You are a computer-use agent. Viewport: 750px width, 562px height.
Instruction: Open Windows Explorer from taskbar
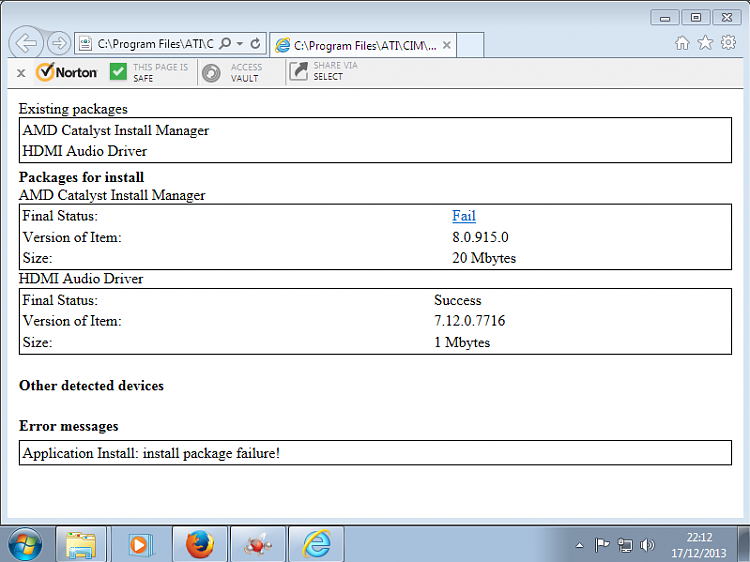coord(81,544)
